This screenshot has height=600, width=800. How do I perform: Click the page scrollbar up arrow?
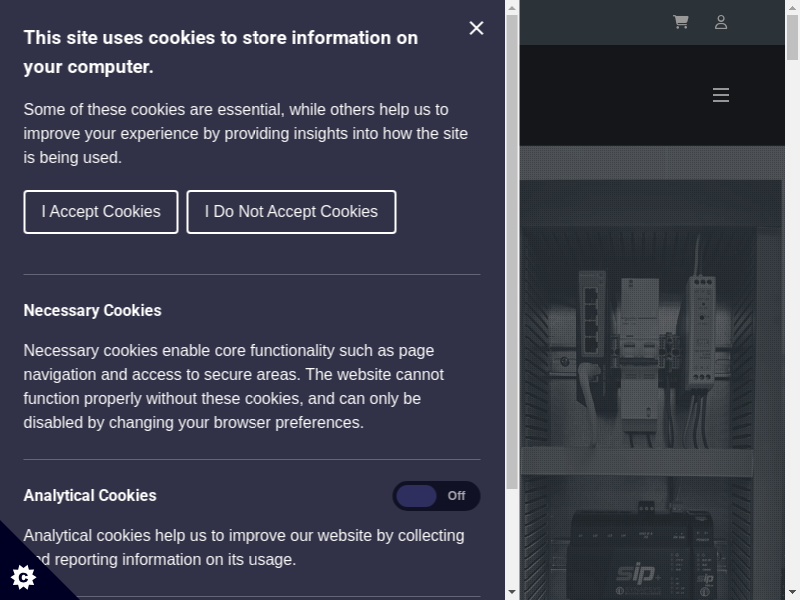click(x=792, y=8)
